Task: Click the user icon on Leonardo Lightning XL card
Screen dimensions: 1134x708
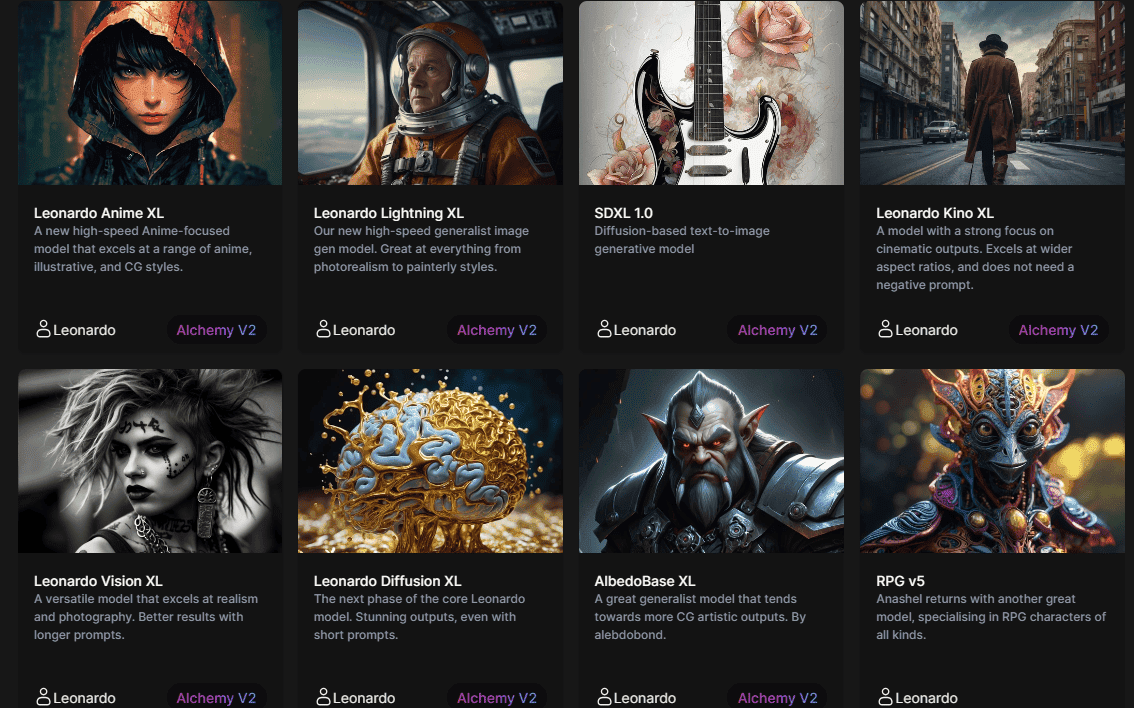Action: tap(323, 330)
